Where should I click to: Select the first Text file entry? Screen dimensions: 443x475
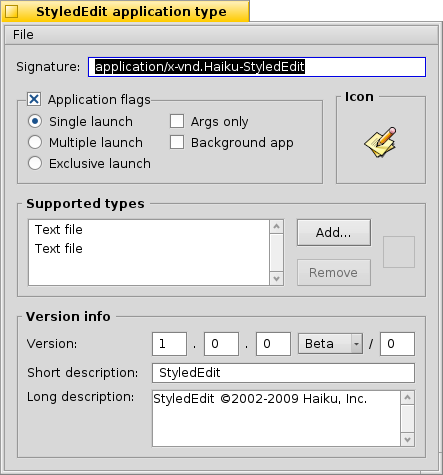[149, 230]
